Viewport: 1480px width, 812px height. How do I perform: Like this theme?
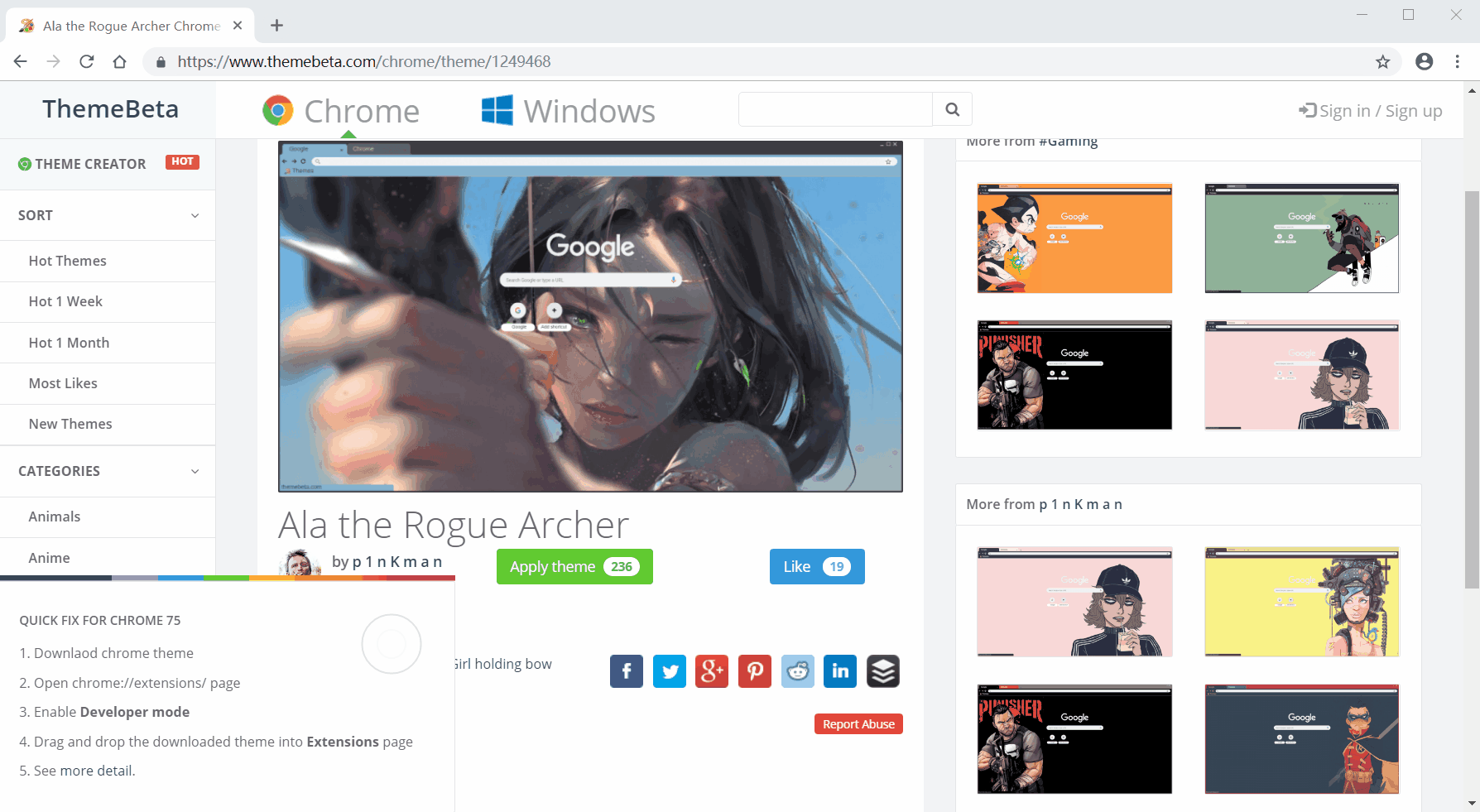click(x=817, y=566)
